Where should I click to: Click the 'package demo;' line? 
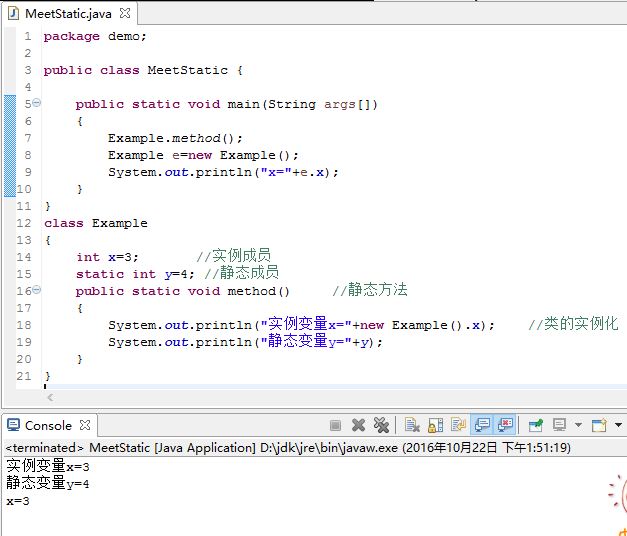point(95,37)
